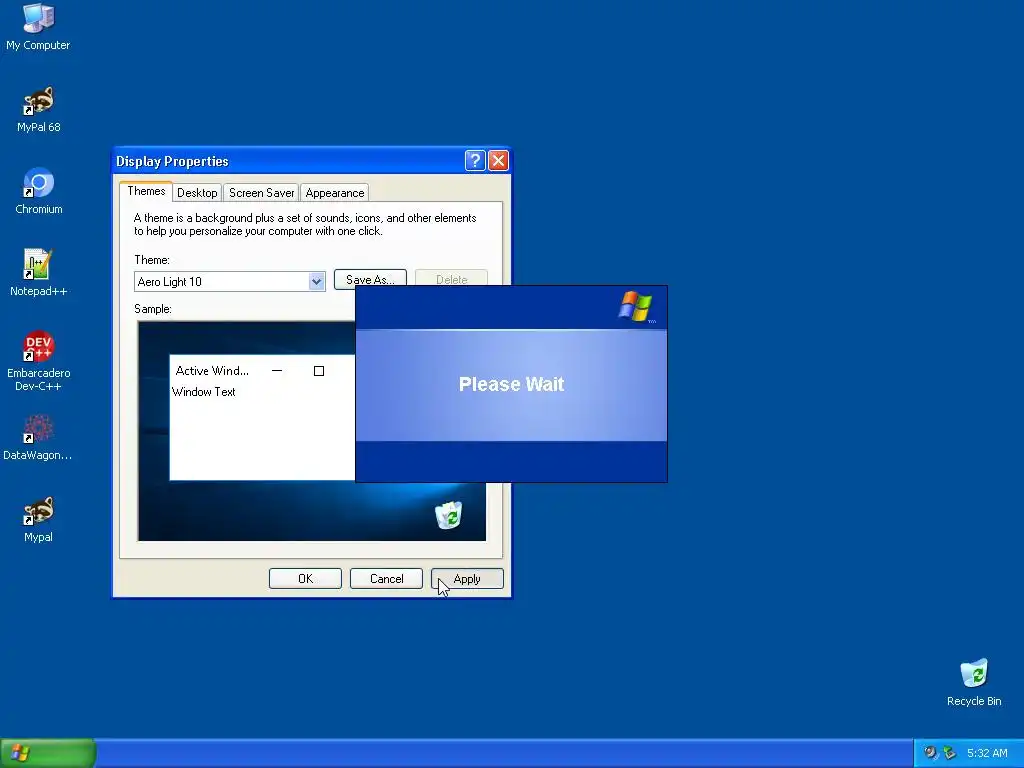
Task: Select the DataWagon desktop shortcut
Action: (38, 437)
